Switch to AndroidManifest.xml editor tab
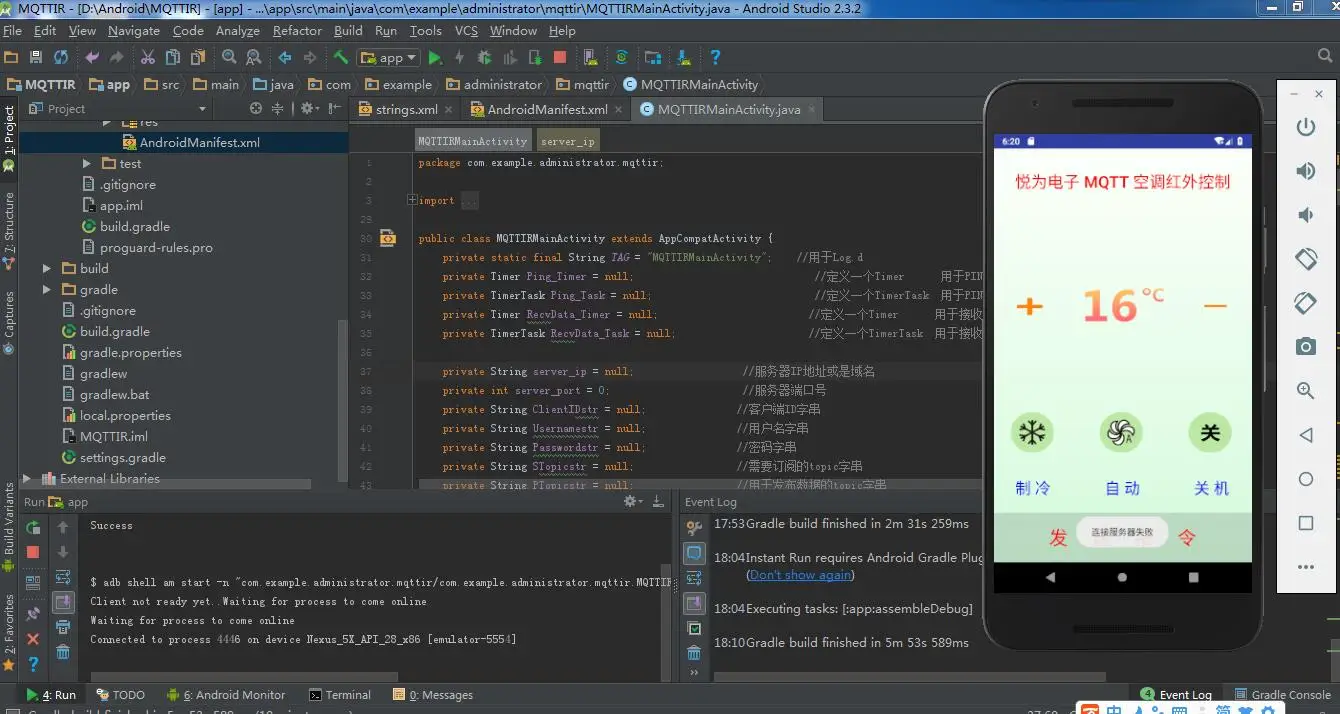 (x=545, y=109)
